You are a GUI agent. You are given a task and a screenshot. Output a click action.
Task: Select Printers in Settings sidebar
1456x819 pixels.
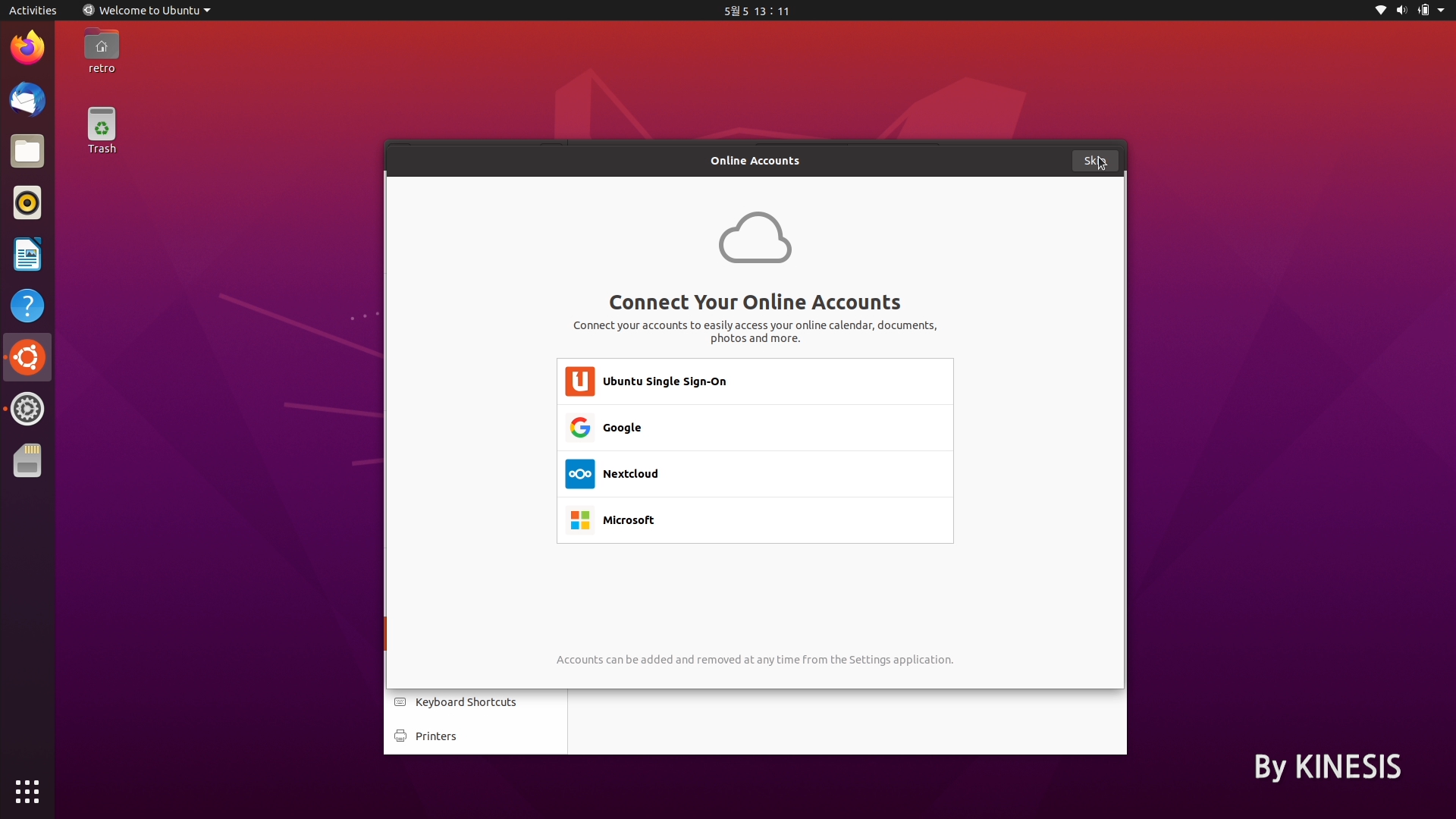(435, 736)
